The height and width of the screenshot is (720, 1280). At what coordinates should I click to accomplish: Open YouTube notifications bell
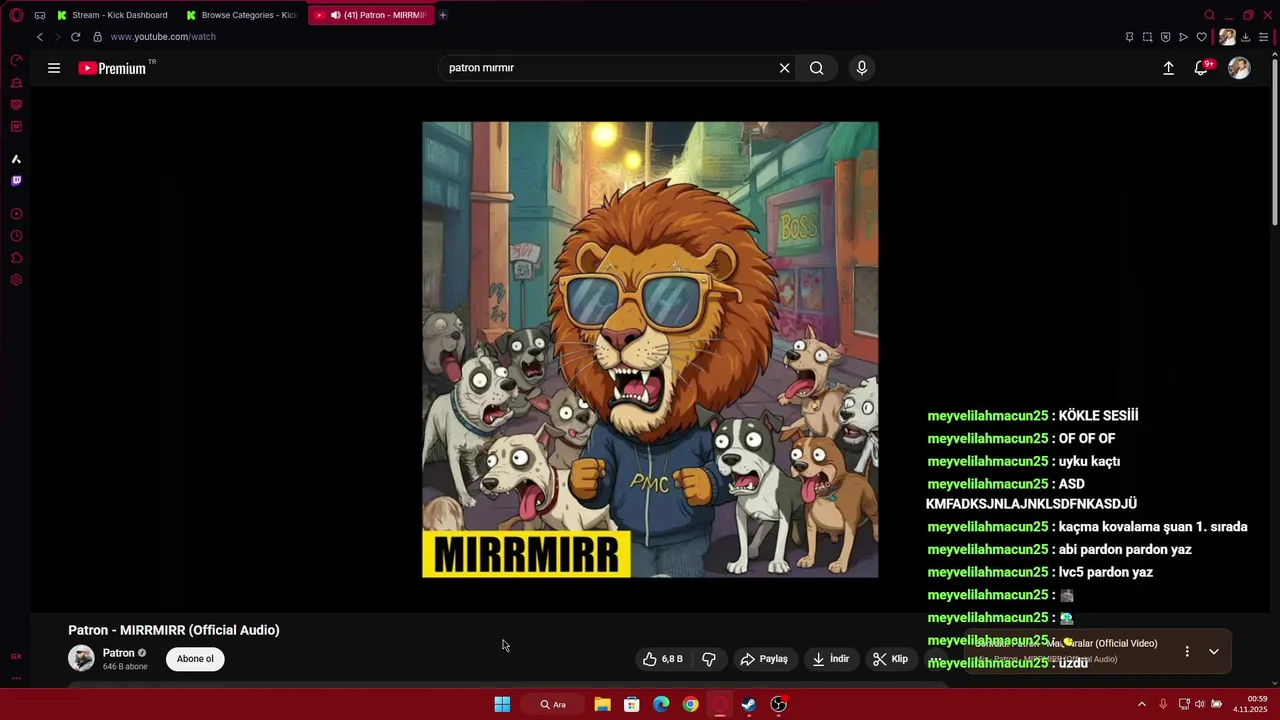click(x=1202, y=68)
